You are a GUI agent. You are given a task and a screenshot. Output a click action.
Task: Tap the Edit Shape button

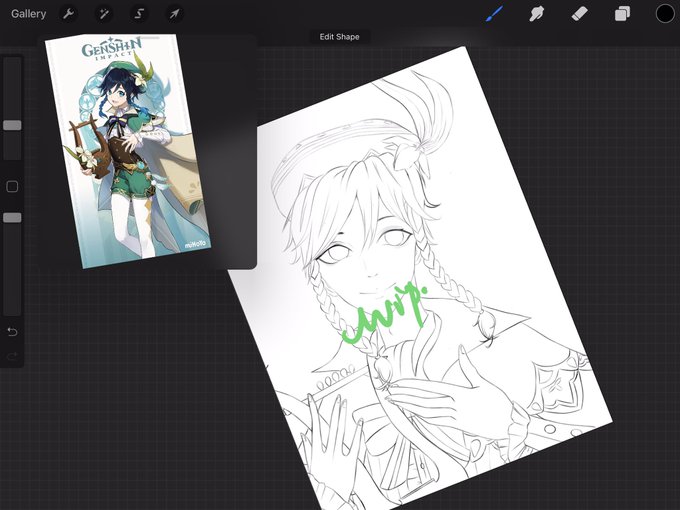click(x=339, y=37)
